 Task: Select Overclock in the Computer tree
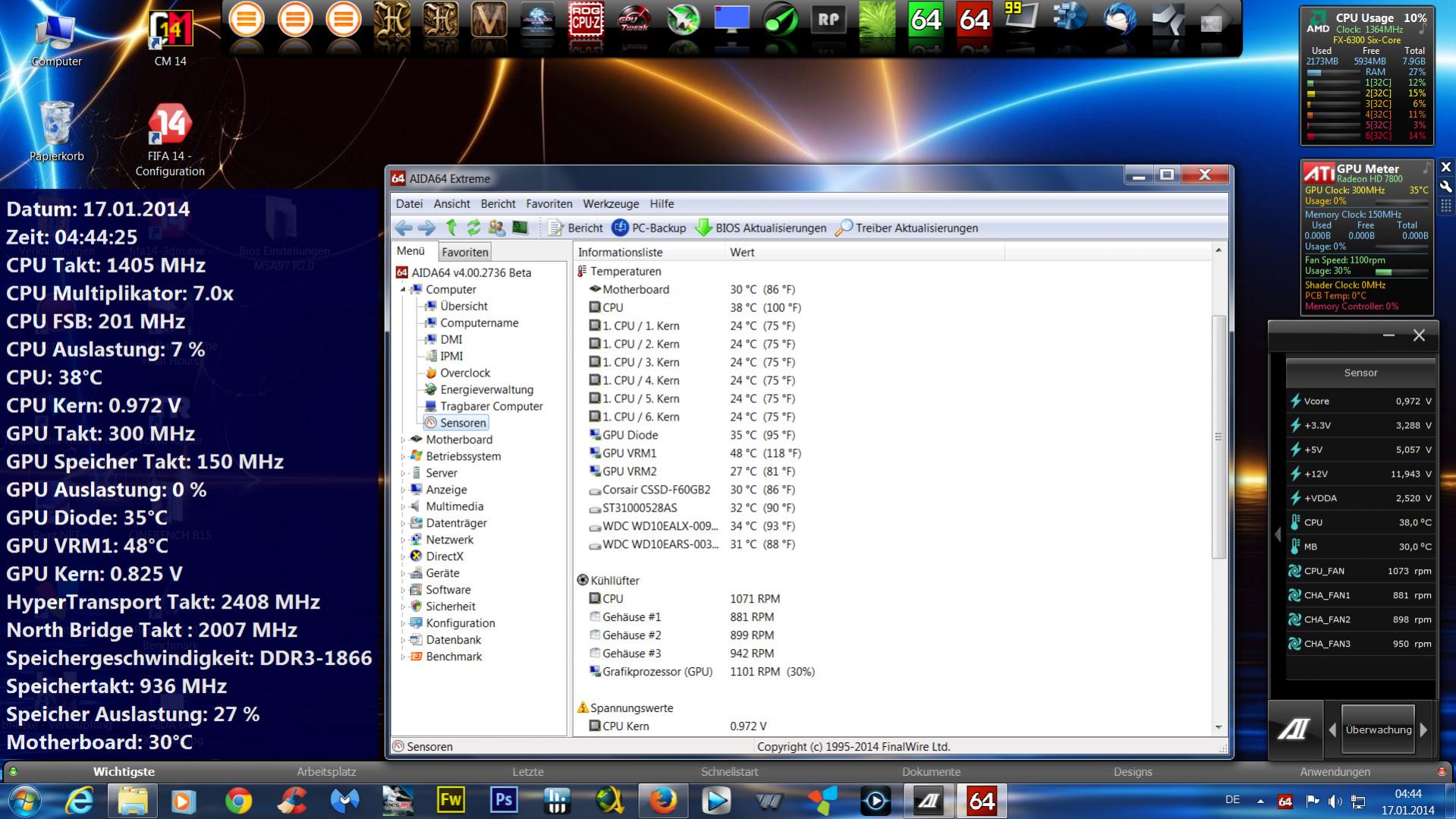tap(465, 373)
